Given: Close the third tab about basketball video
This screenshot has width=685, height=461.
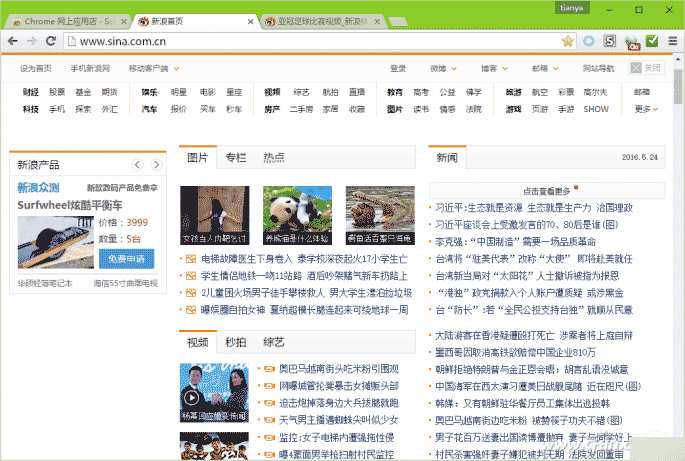Looking at the screenshot, I should (x=377, y=21).
